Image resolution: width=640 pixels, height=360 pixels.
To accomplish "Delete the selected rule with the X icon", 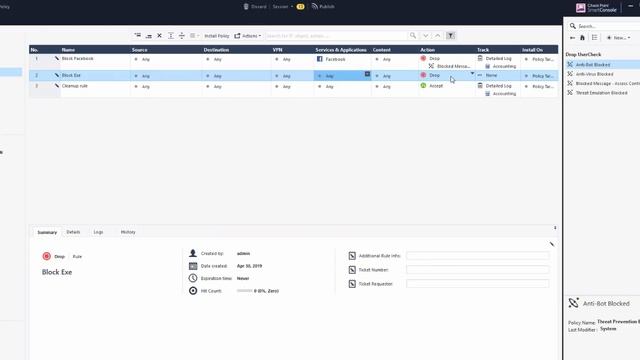I will click(x=160, y=36).
